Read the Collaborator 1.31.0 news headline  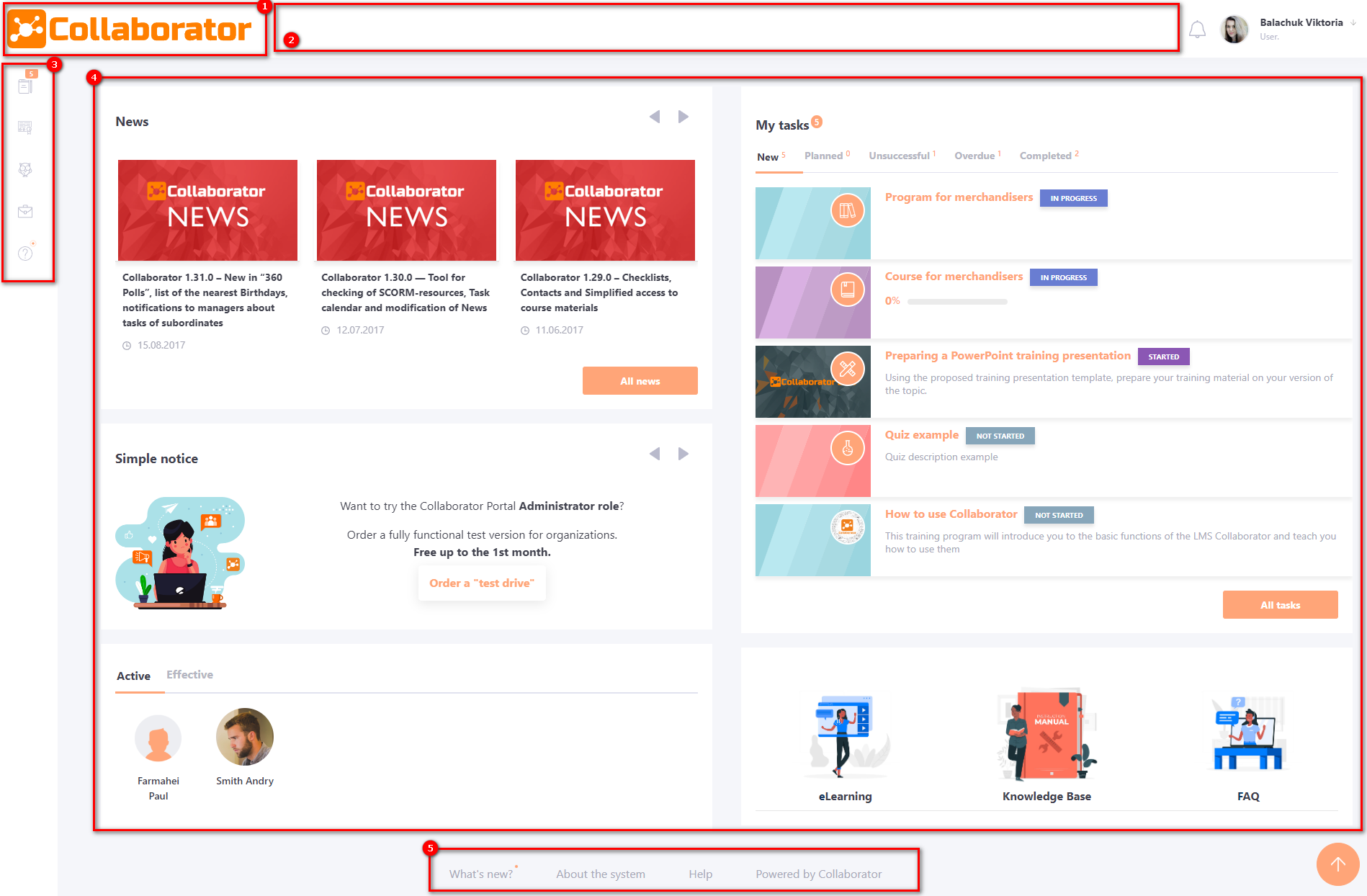(x=205, y=300)
